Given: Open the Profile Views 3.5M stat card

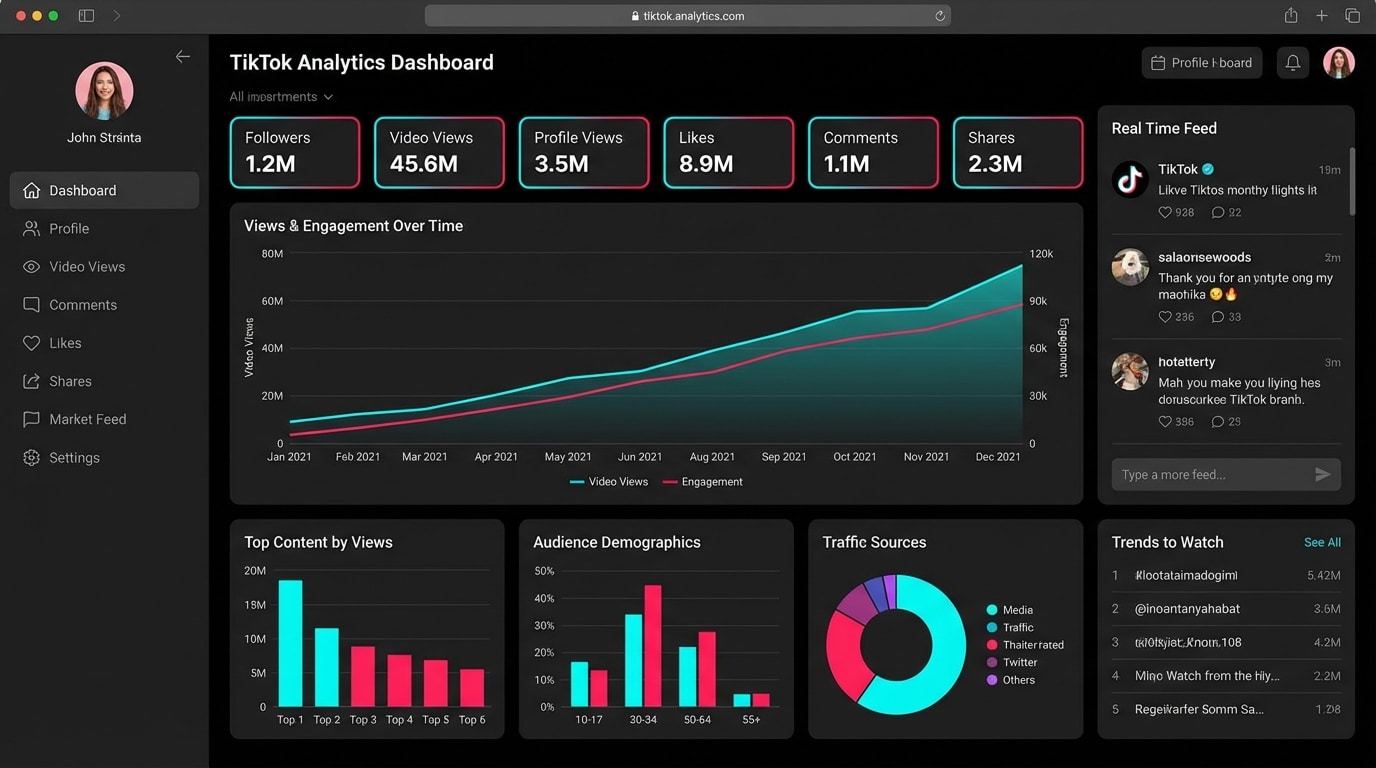Looking at the screenshot, I should 584,153.
